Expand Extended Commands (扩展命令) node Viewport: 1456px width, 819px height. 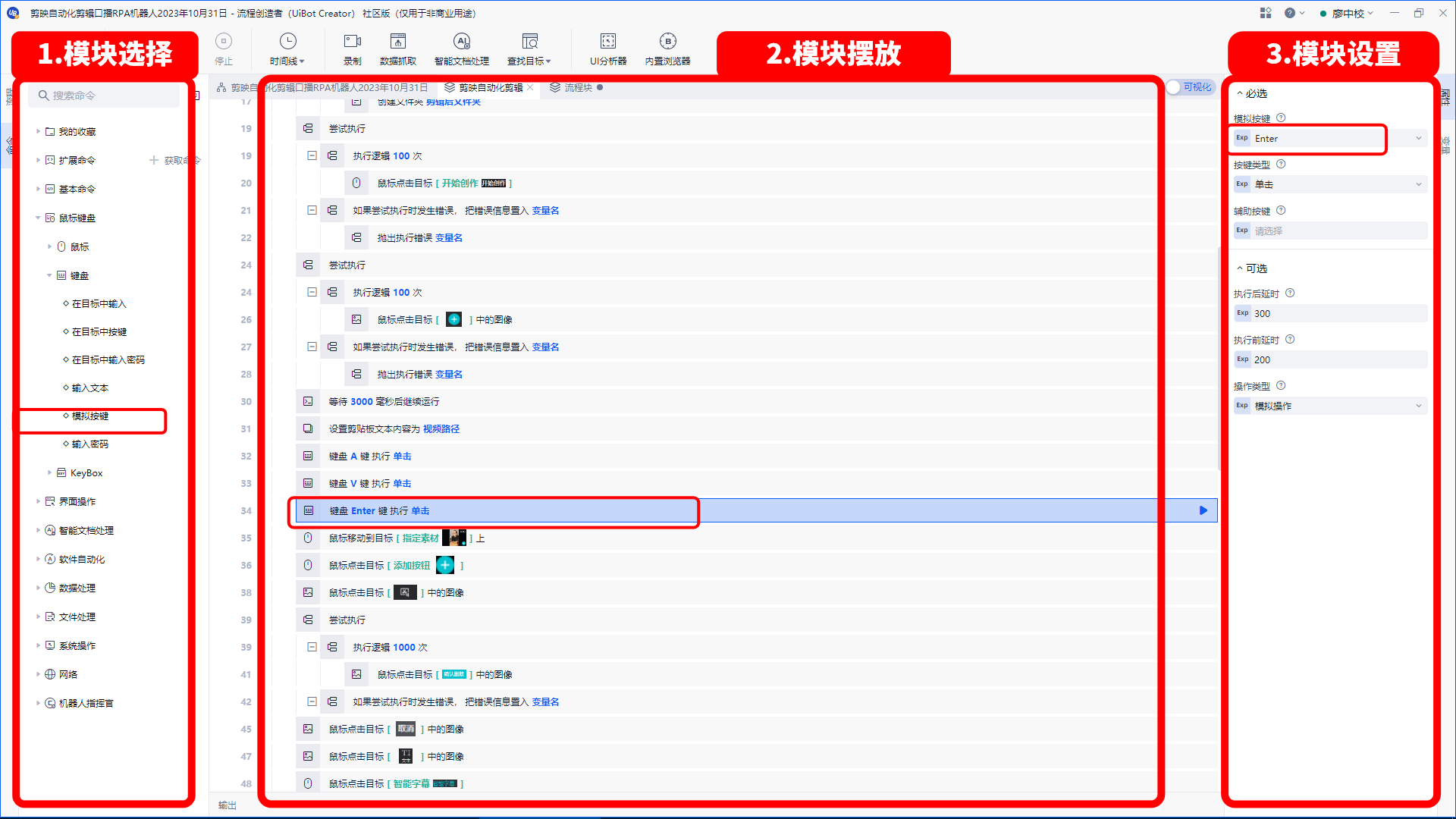click(x=39, y=160)
